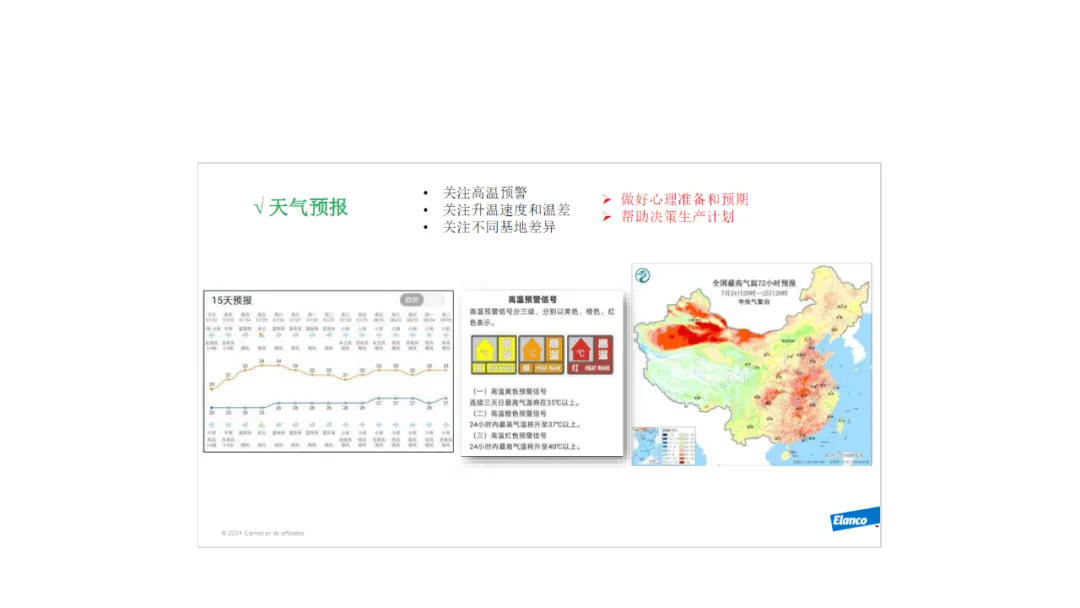Screen dimensions: 1080x608
Task: Click the Elanco logo
Action: click(x=854, y=519)
